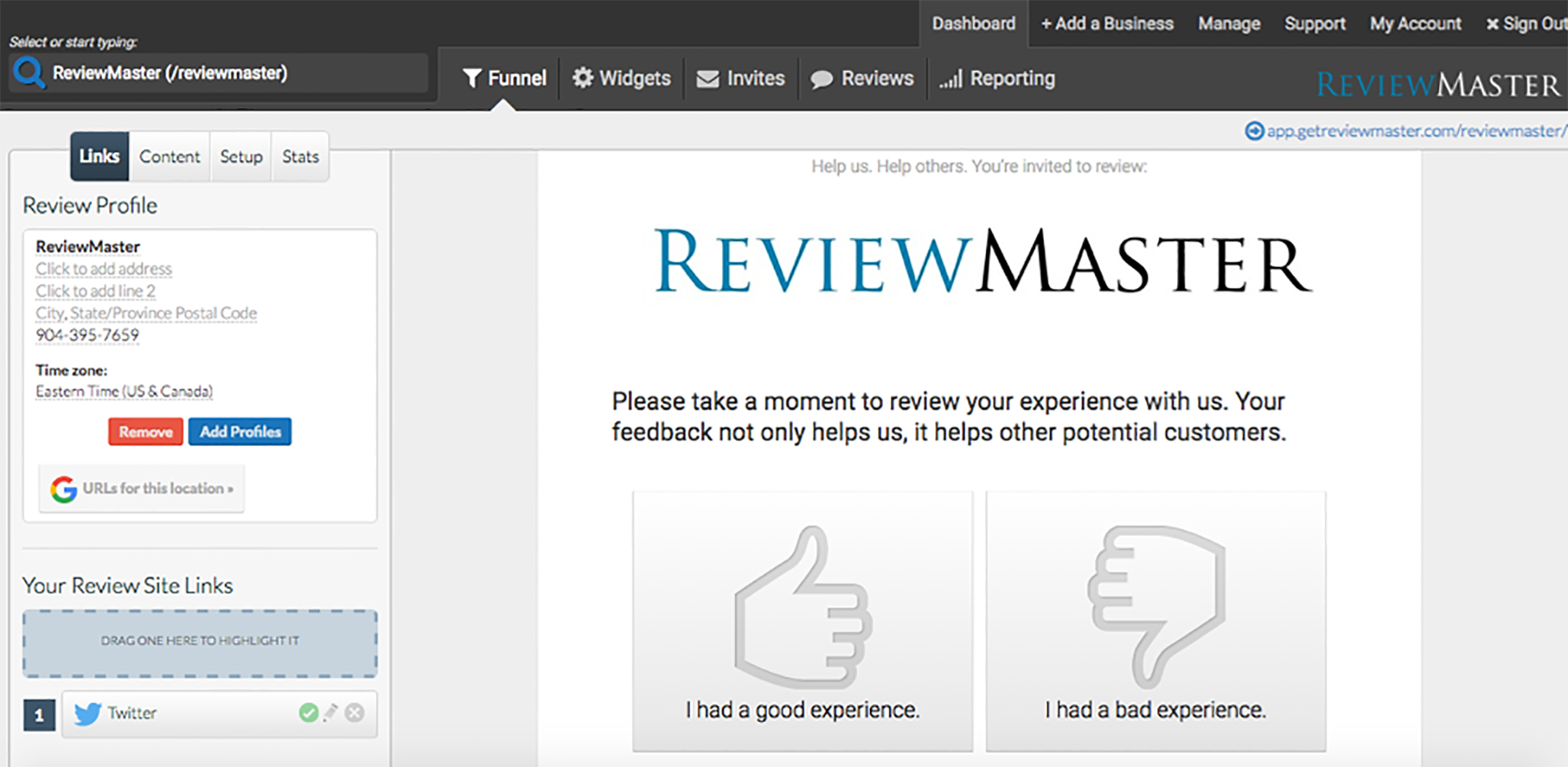Open the Eastern Time zone selector

(124, 392)
